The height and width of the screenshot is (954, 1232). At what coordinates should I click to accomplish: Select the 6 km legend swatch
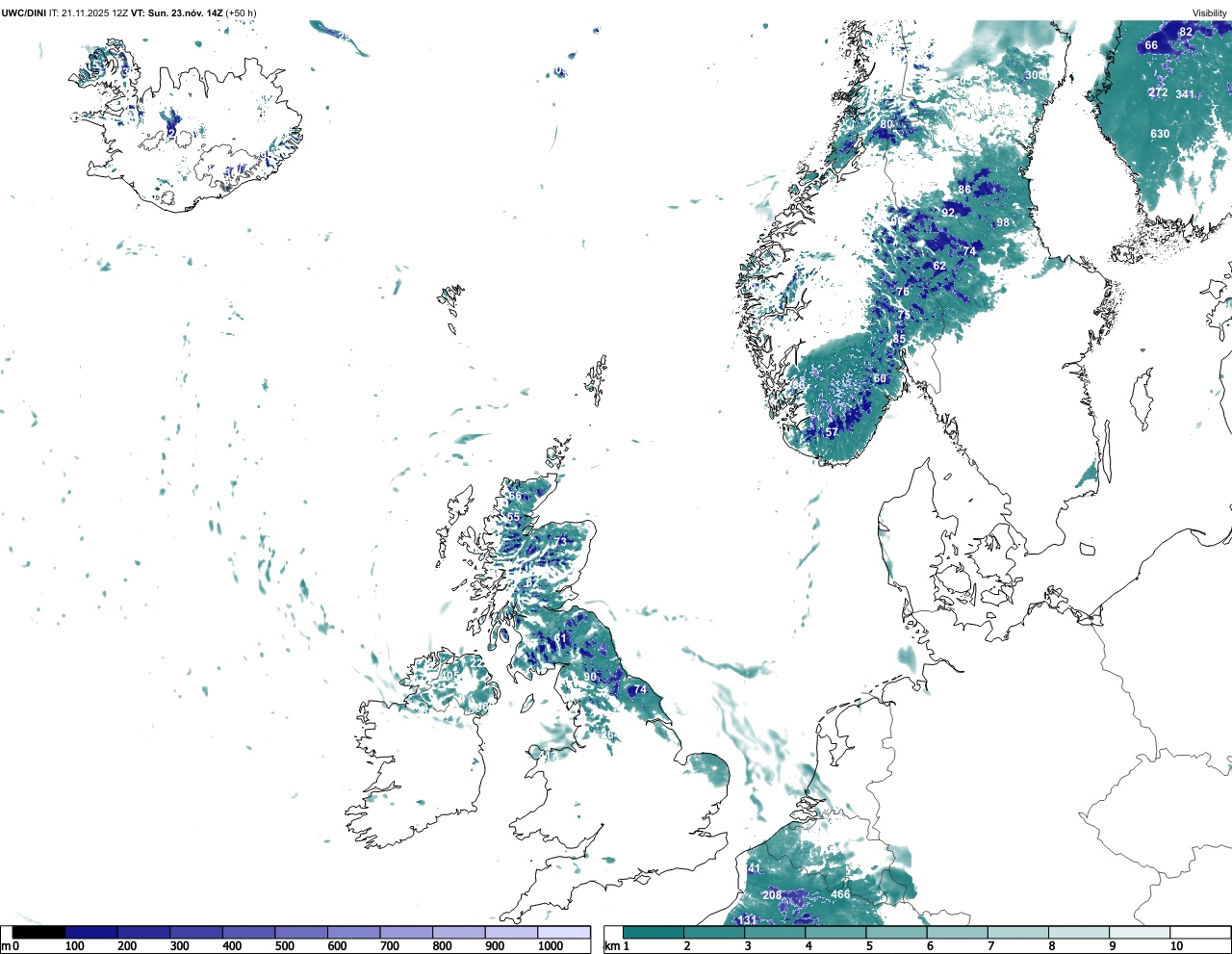tap(958, 932)
